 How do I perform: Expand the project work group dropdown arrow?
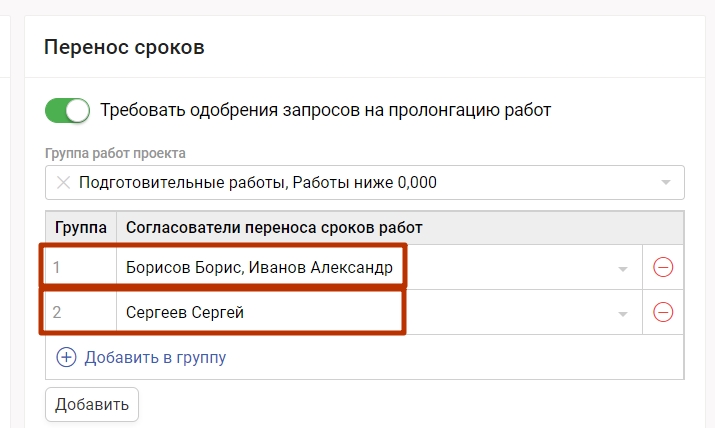pyautogui.click(x=666, y=183)
